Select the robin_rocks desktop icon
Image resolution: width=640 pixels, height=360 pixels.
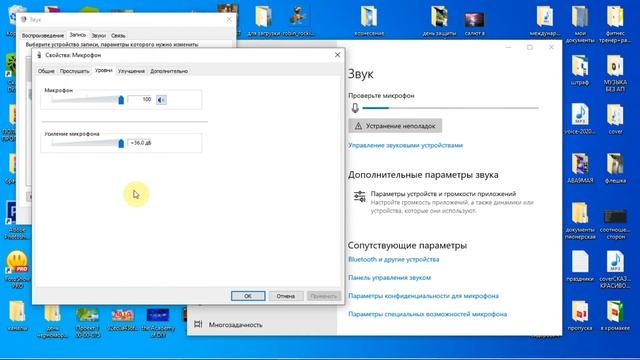[x=298, y=20]
